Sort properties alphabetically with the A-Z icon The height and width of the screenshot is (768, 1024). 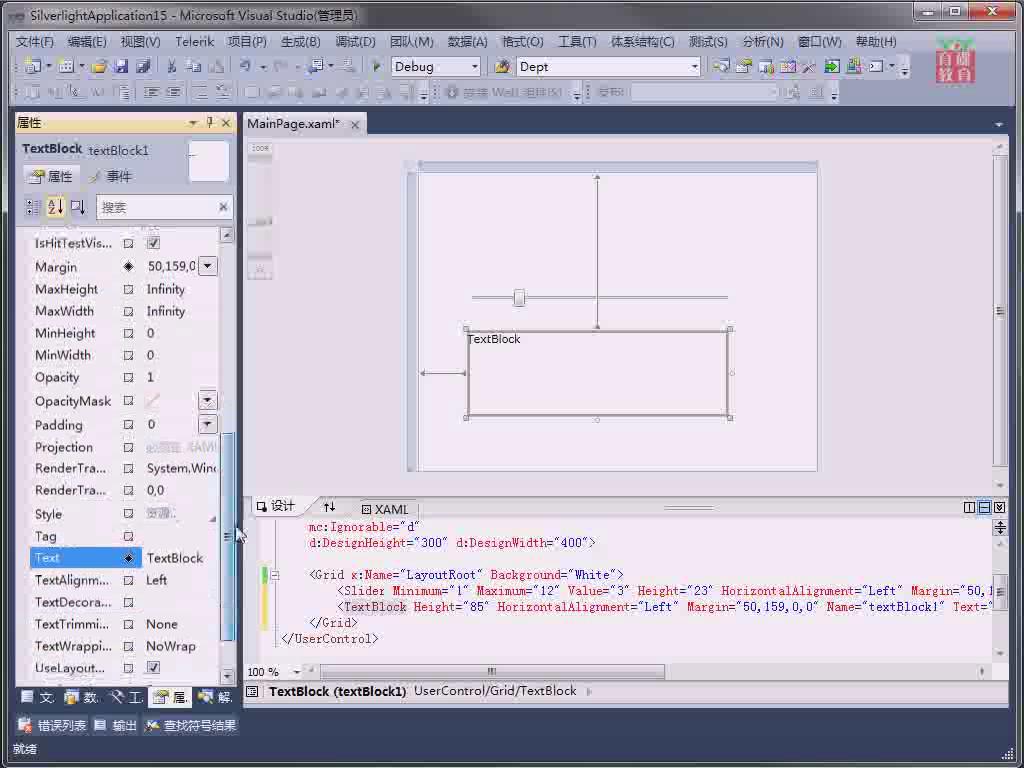56,207
